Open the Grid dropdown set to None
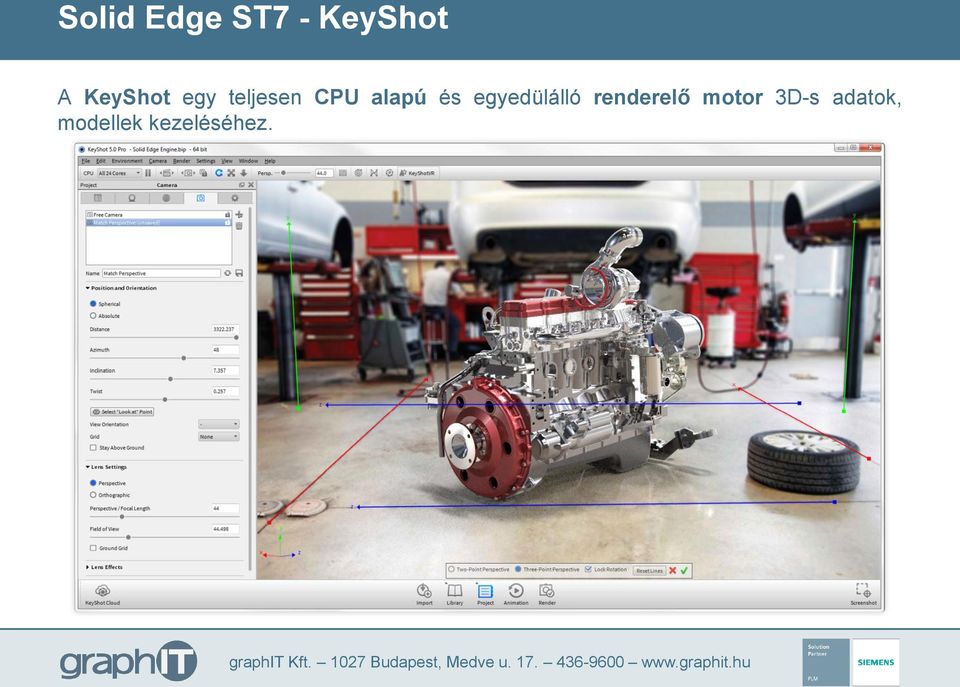Image resolution: width=960 pixels, height=687 pixels. (219, 437)
